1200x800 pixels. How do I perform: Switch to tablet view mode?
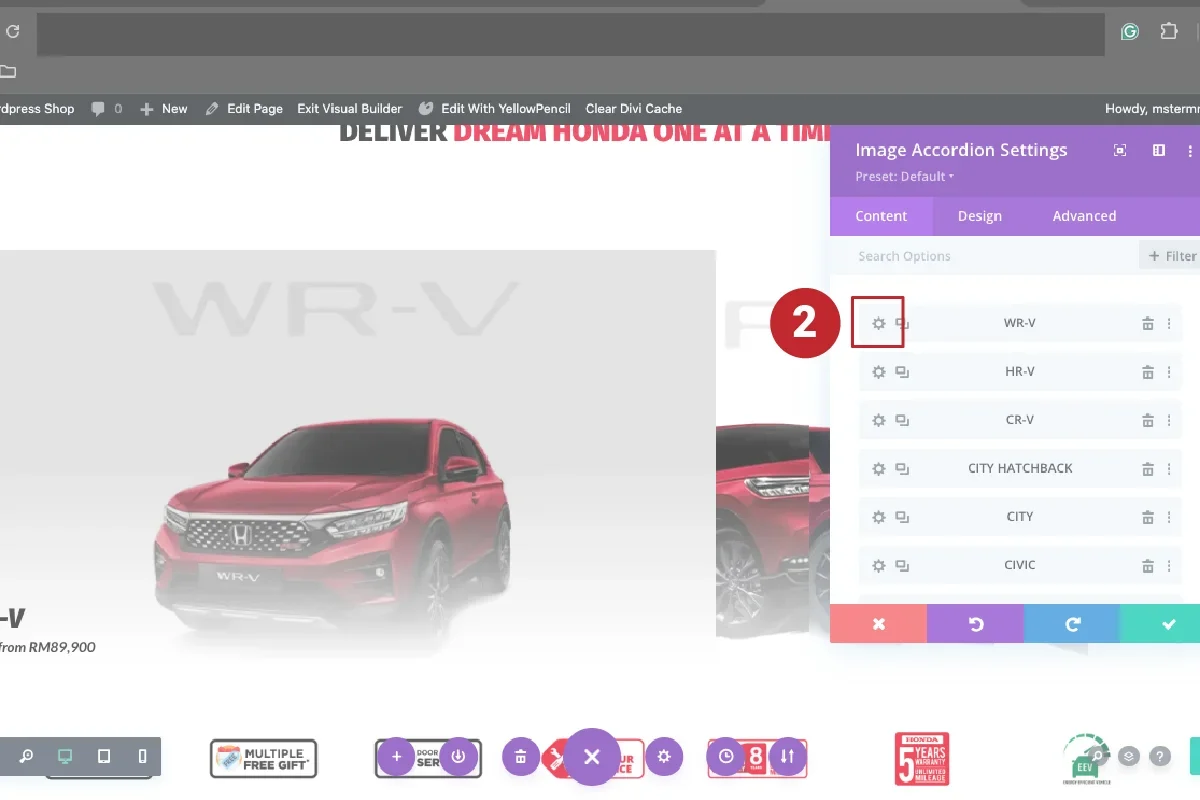pyautogui.click(x=104, y=757)
